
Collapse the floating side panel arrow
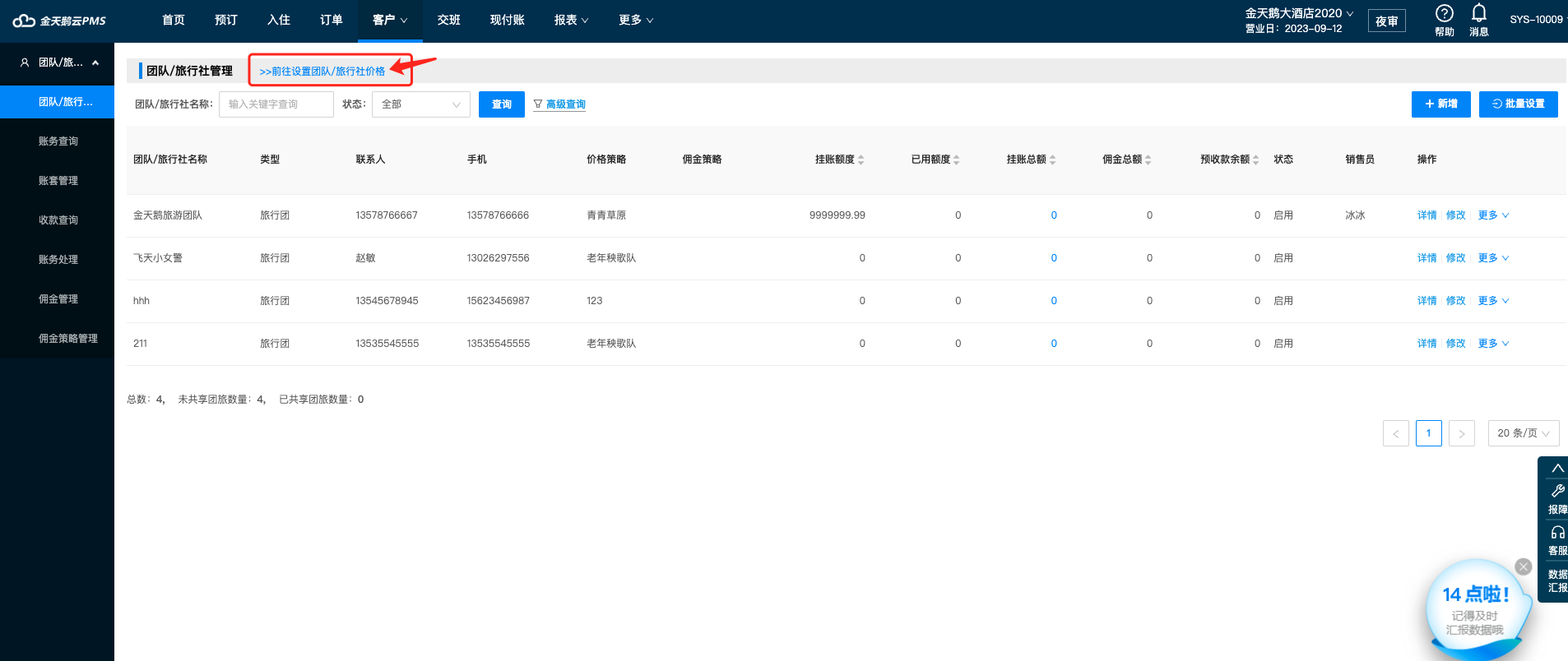point(1557,468)
